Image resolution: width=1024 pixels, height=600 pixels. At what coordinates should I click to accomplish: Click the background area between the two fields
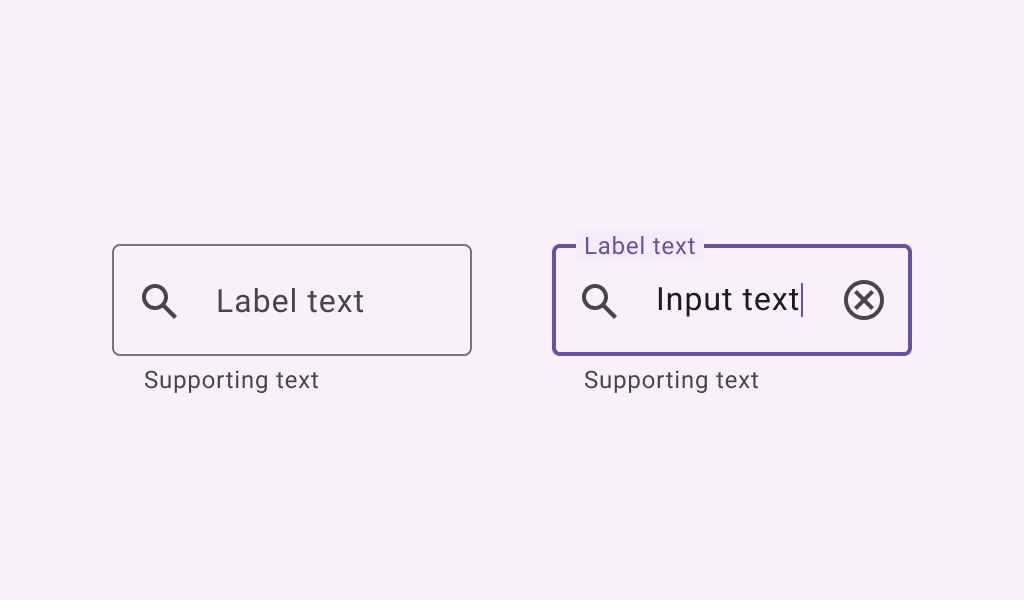512,300
